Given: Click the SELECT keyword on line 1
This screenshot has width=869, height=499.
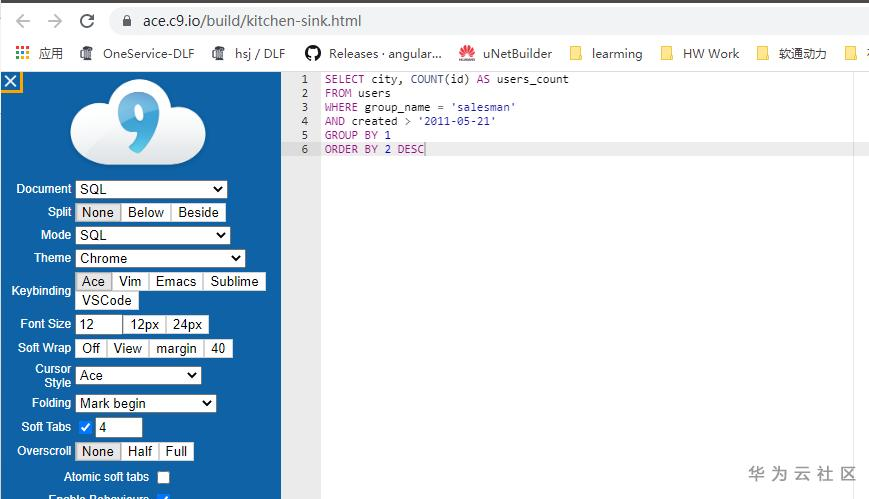Looking at the screenshot, I should (344, 79).
